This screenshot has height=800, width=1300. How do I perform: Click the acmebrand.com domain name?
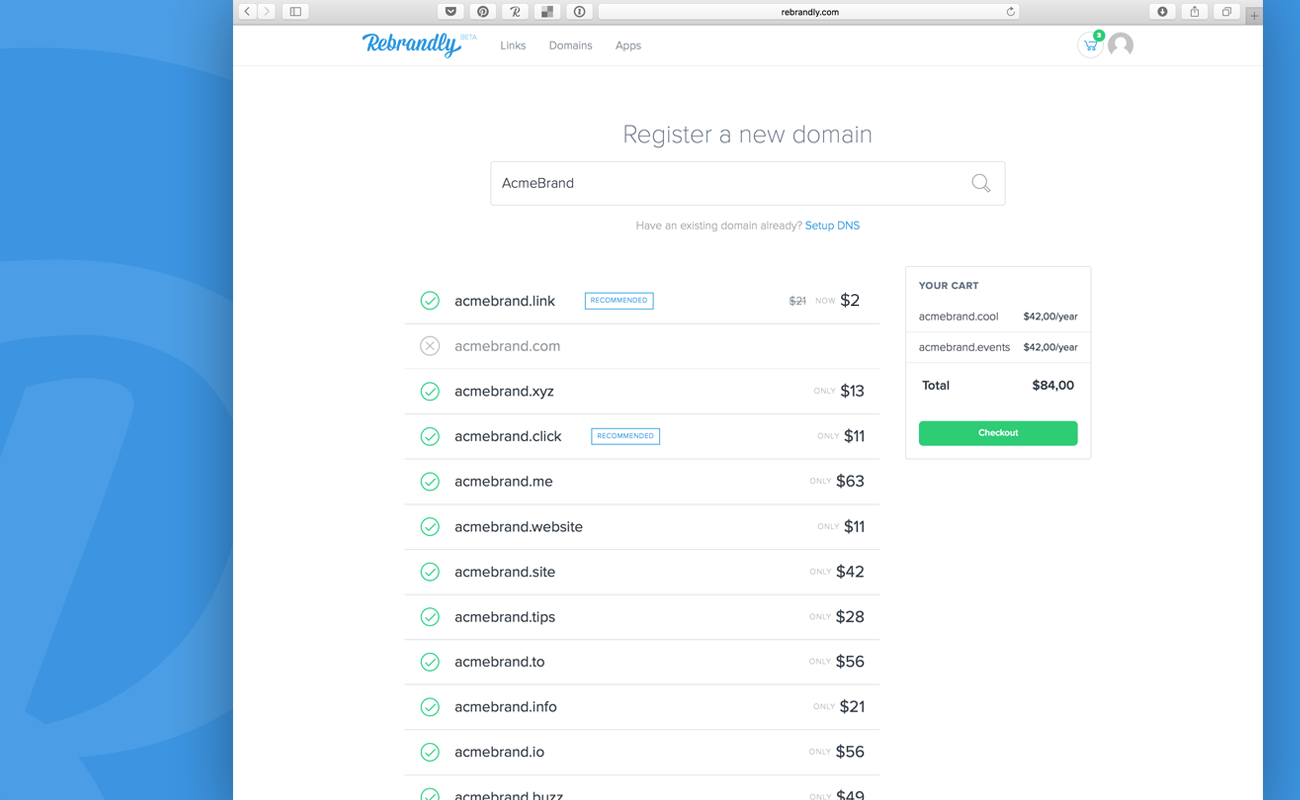click(507, 346)
